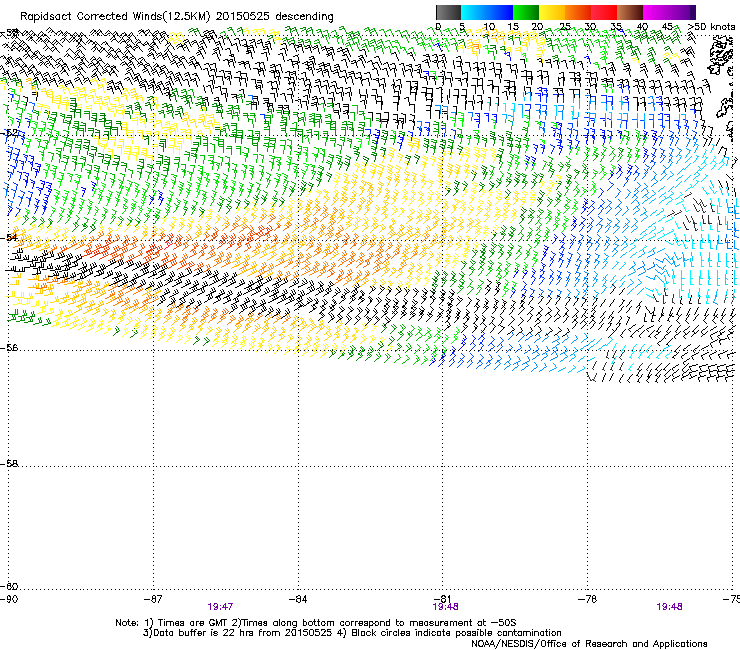Click the "-52" latitude axis label
This screenshot has height=650, width=740.
(x=9, y=133)
